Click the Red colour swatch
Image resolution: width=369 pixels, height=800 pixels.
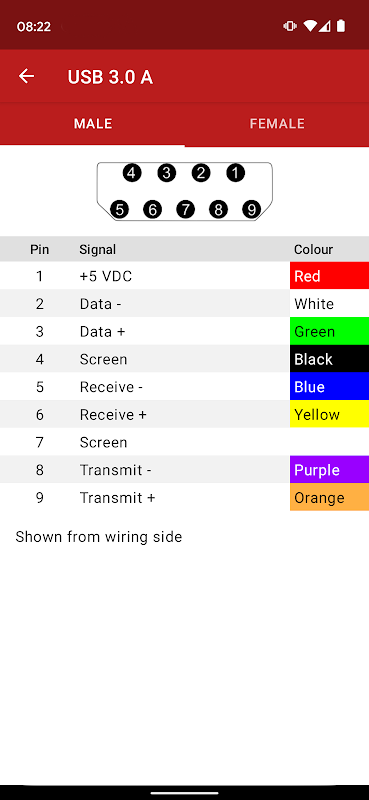329,276
